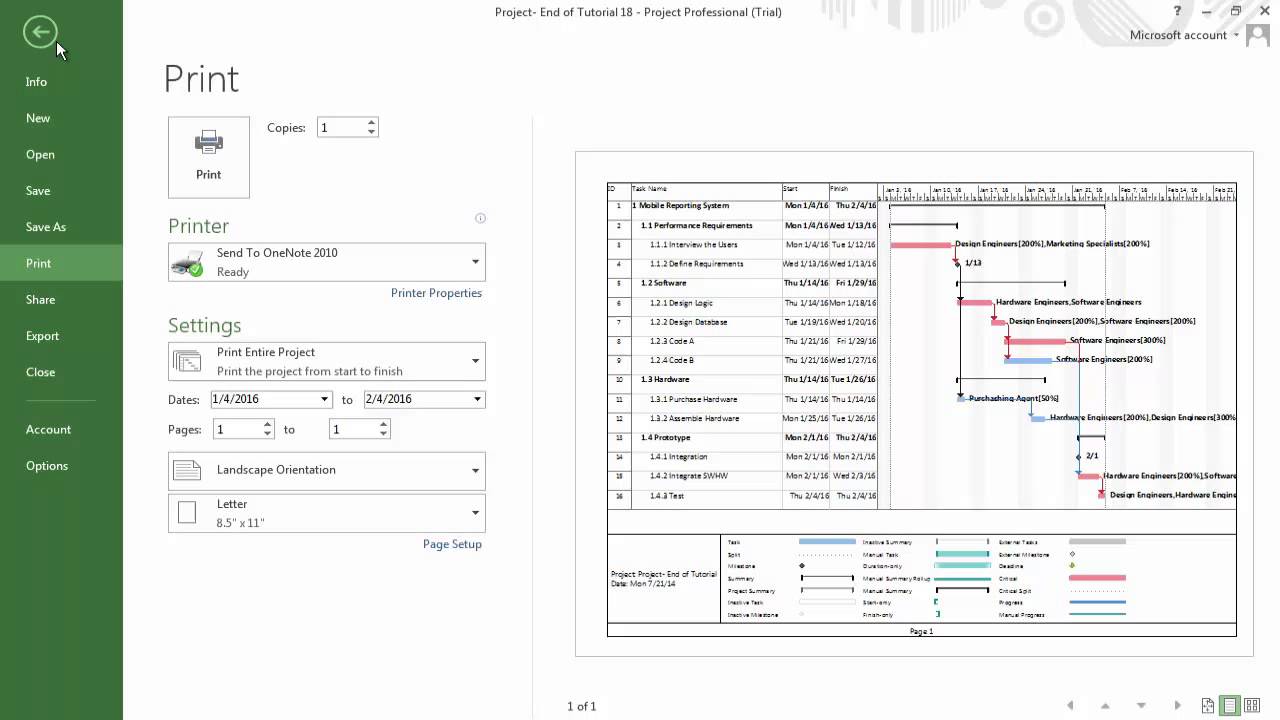Open the Share page
This screenshot has height=720, width=1280.
[40, 299]
